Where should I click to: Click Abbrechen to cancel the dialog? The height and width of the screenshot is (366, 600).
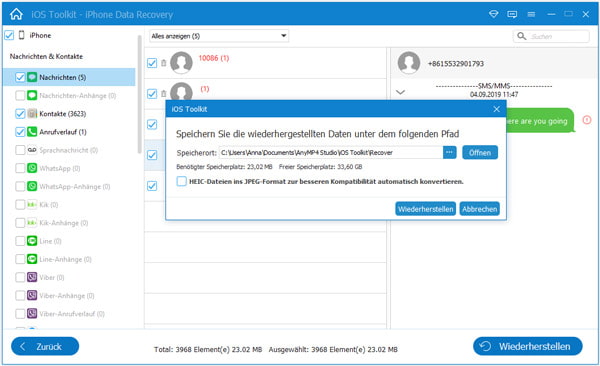[479, 209]
